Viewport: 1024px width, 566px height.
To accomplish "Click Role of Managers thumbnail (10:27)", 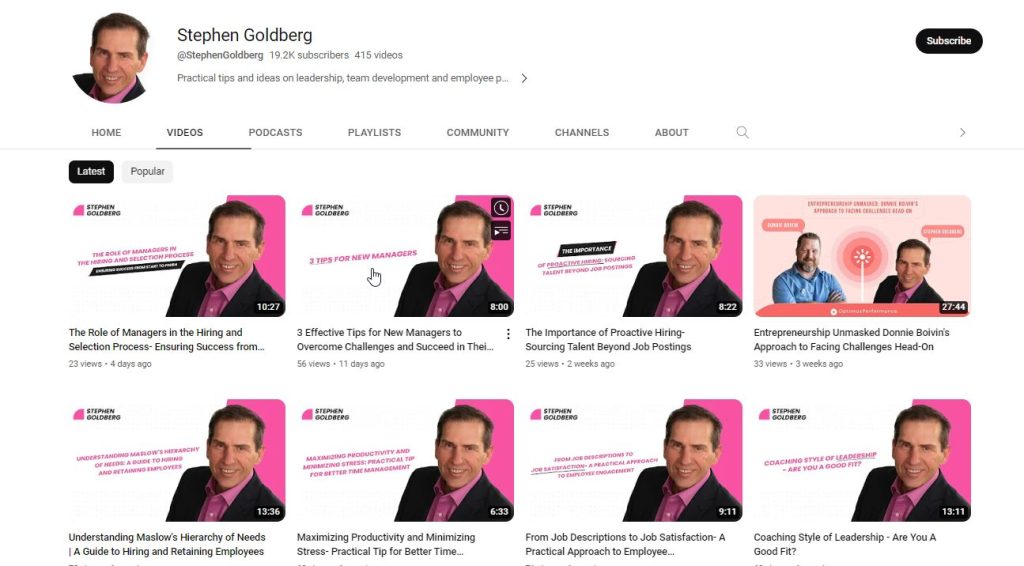I will [x=177, y=256].
